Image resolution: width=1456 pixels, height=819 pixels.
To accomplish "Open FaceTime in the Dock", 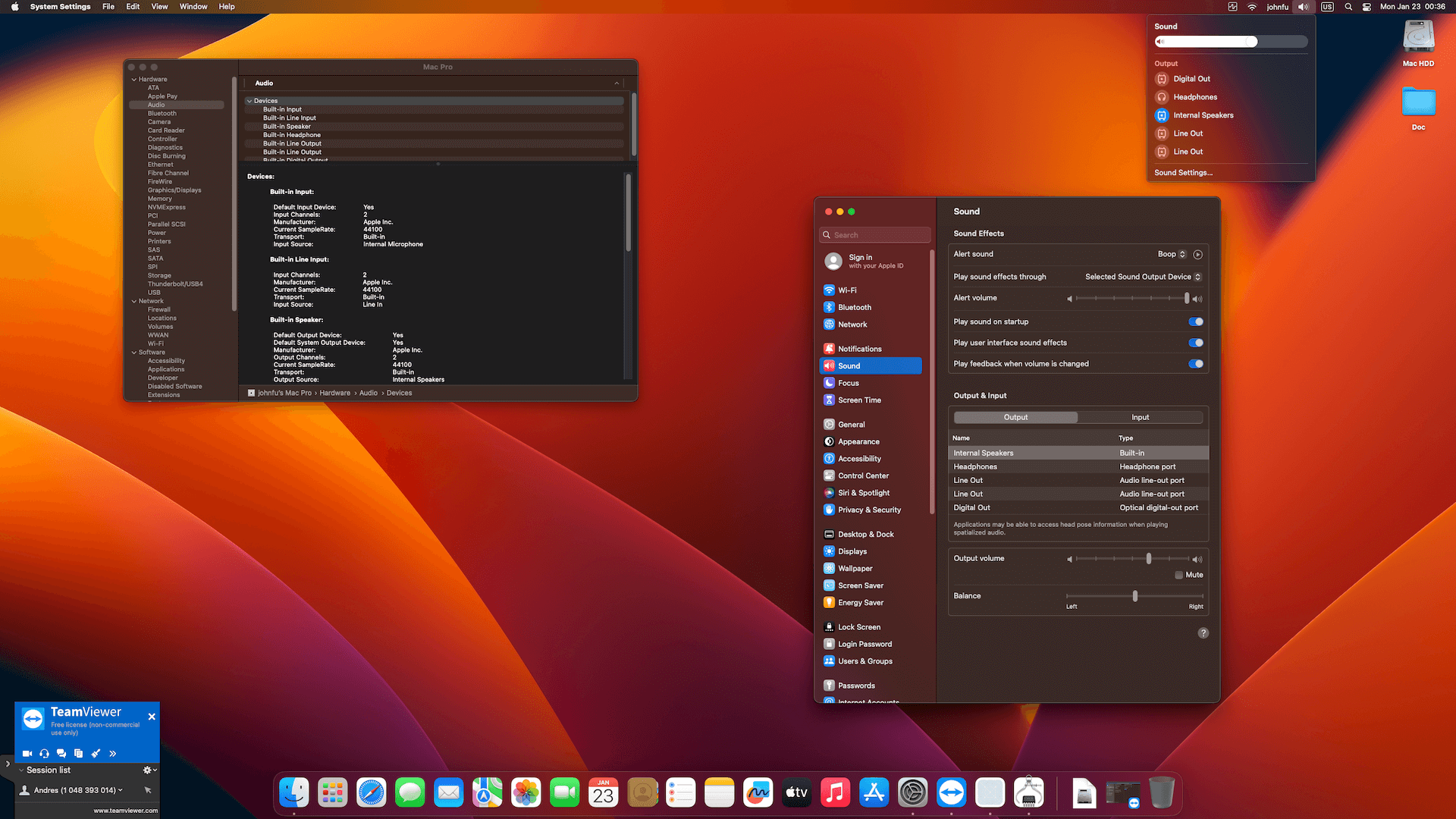I will coord(565,793).
